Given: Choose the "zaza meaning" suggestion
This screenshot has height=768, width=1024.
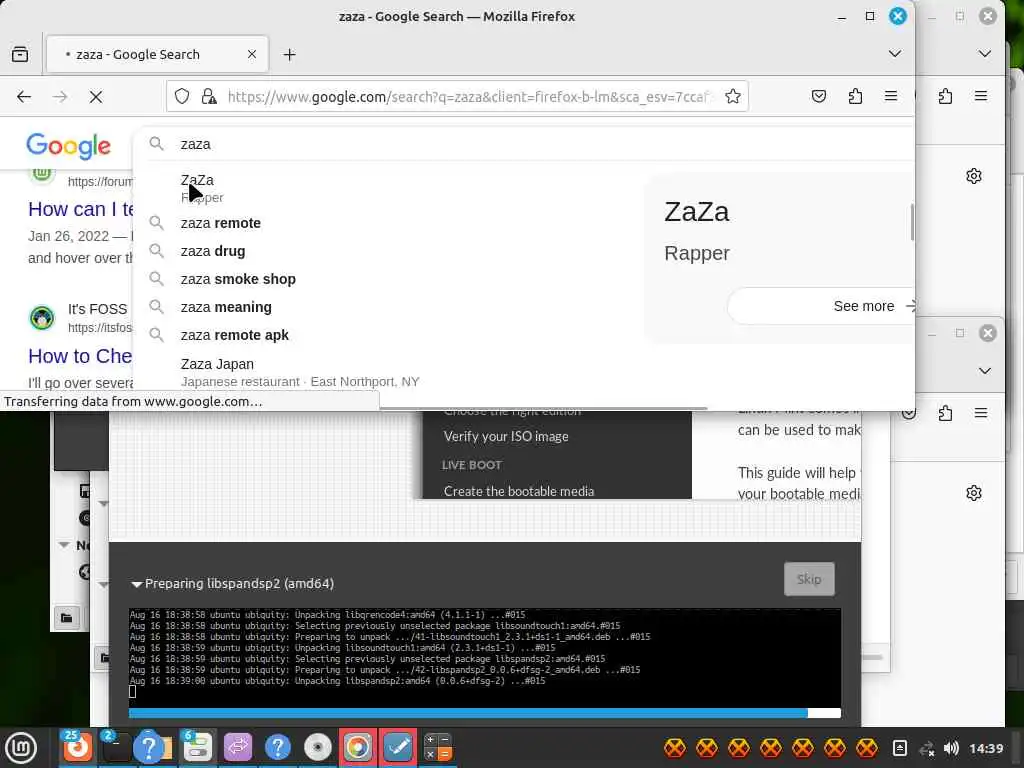Looking at the screenshot, I should (385, 307).
